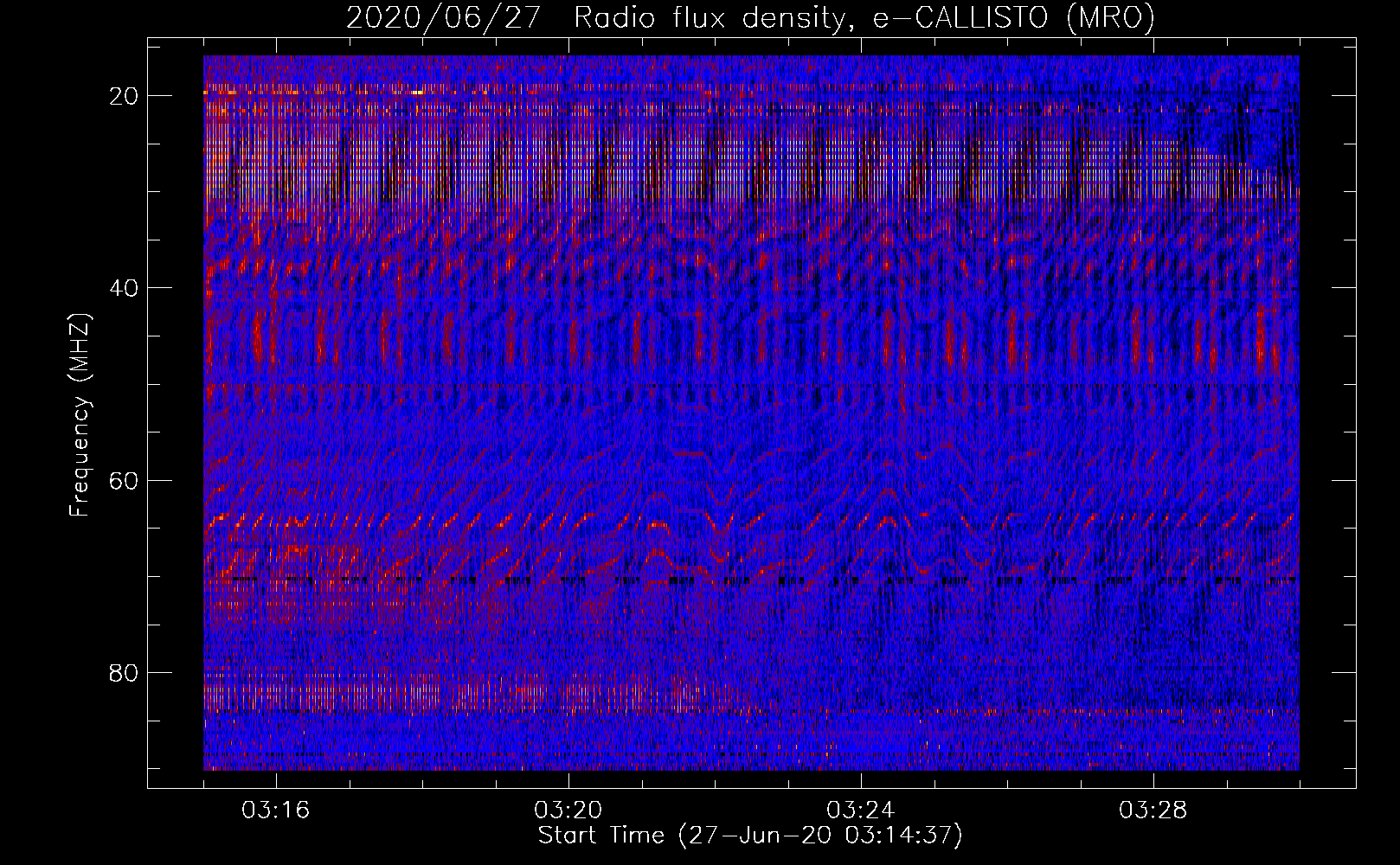Click the 20 MHz frequency tick label
The height and width of the screenshot is (865, 1400).
[x=125, y=96]
